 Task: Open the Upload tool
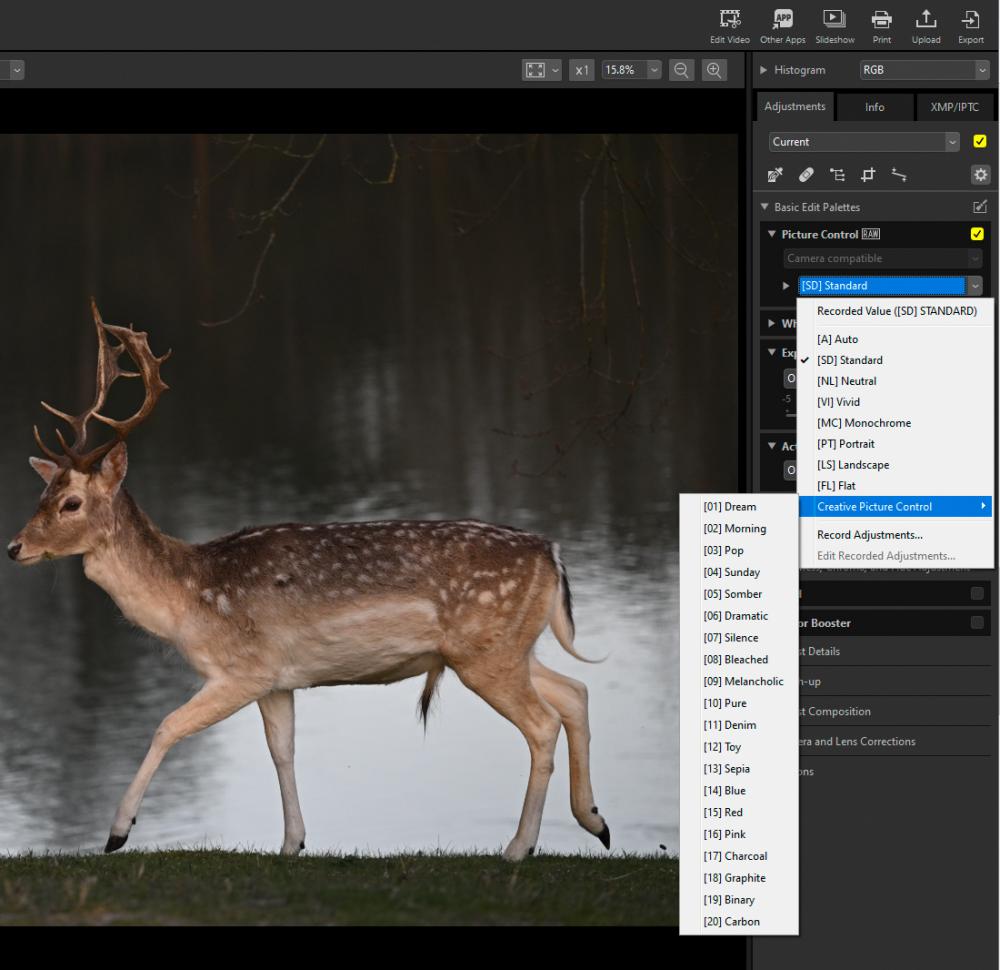pyautogui.click(x=926, y=26)
